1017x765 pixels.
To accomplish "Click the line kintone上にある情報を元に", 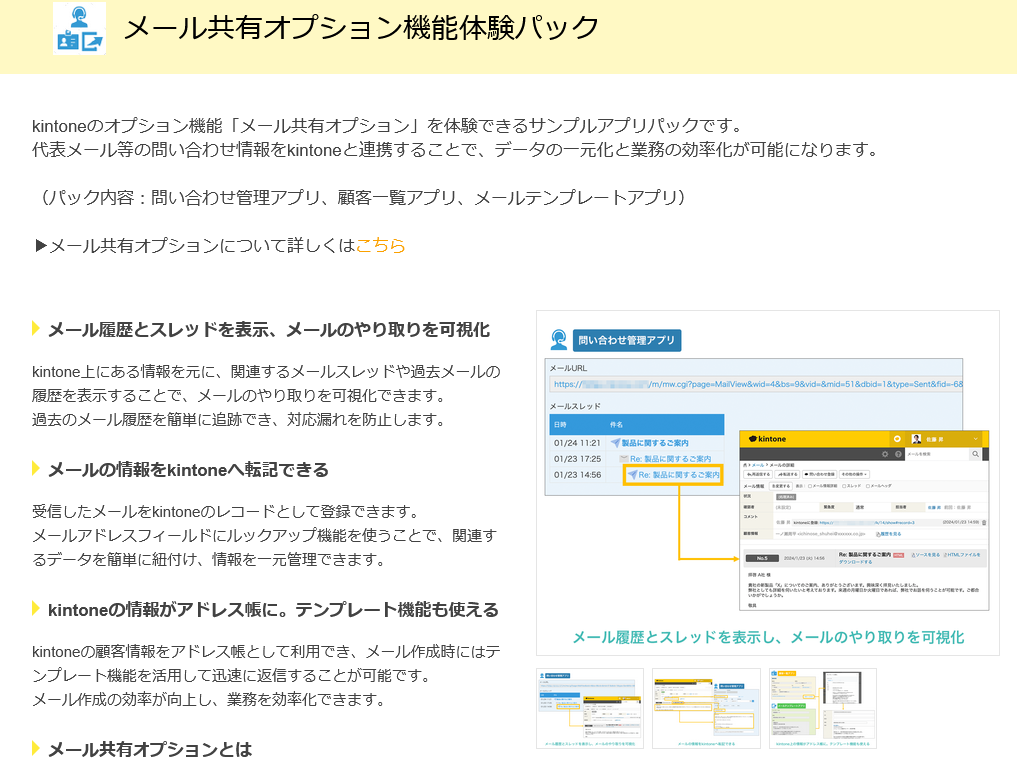I will coord(267,372).
